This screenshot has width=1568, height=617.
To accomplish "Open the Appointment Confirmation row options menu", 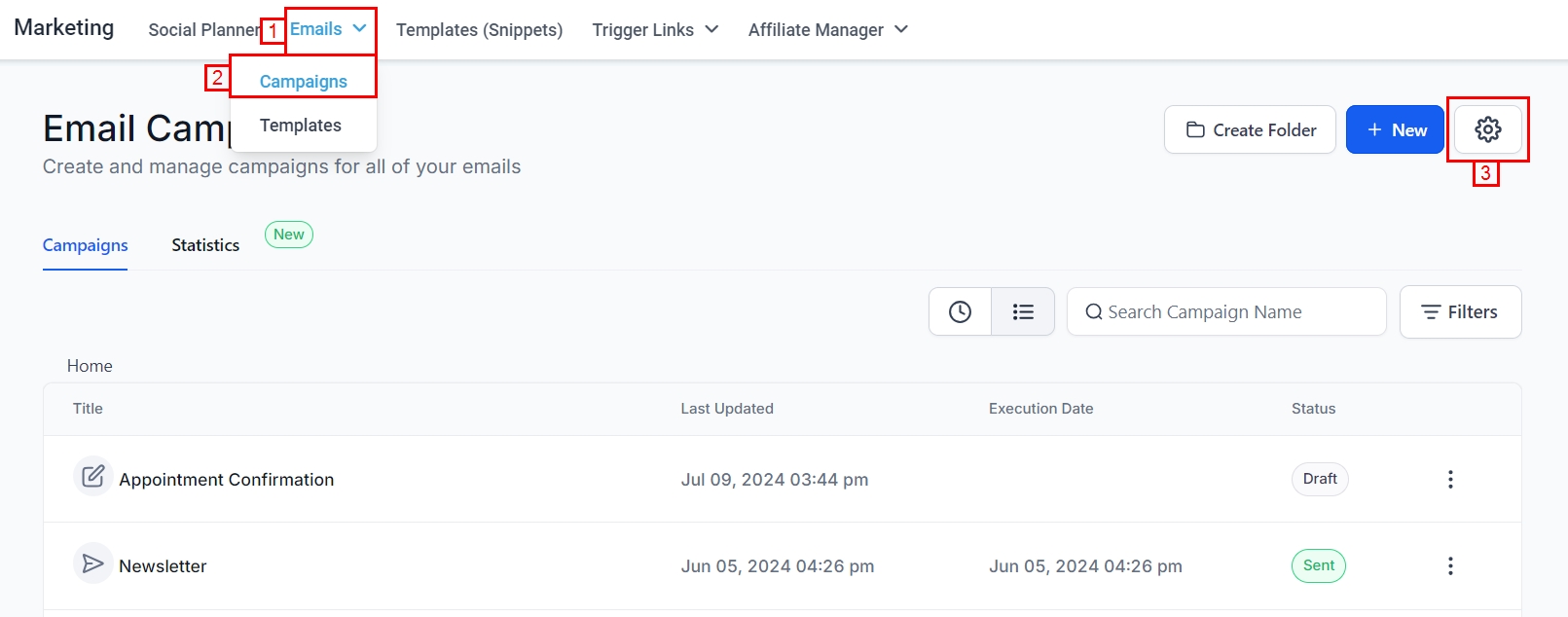I will tap(1449, 479).
